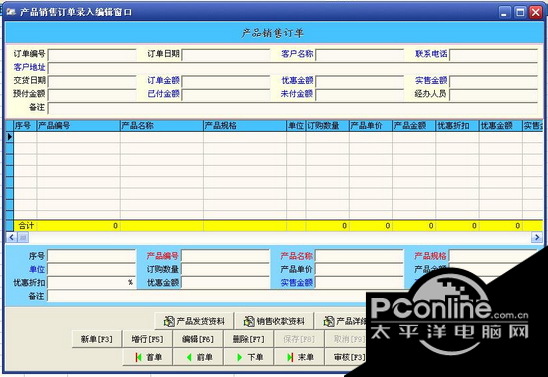The height and width of the screenshot is (377, 548).
Task: Open 销售收款资料 button
Action: pos(274,321)
